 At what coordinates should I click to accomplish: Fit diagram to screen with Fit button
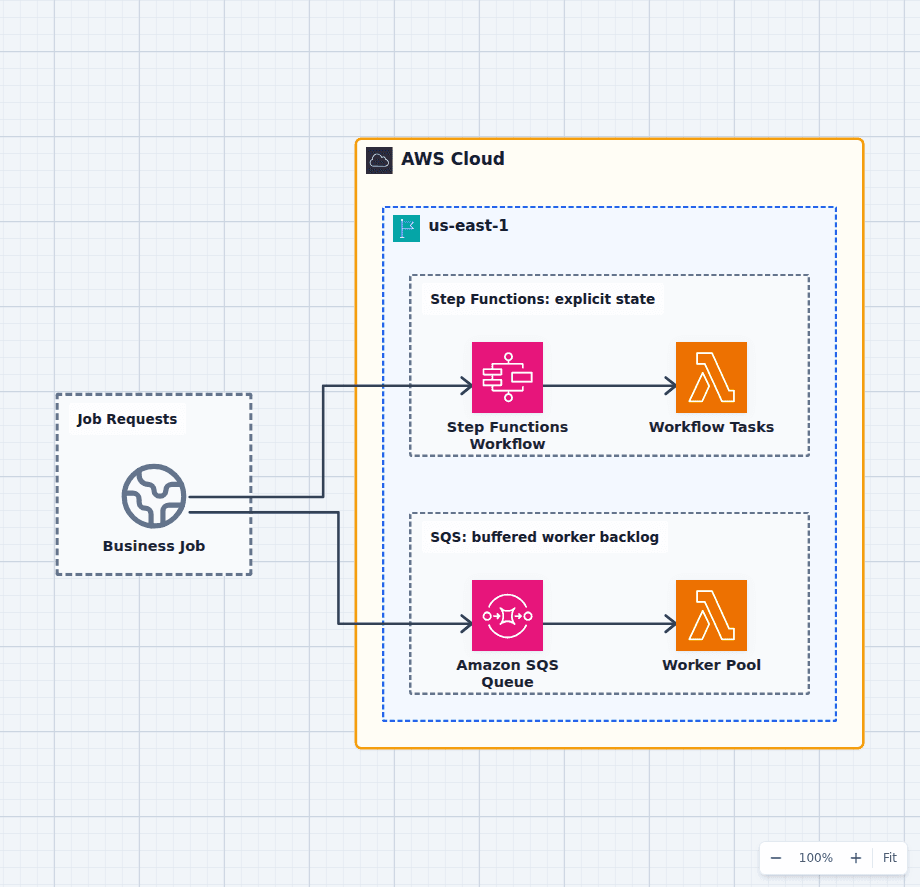(889, 858)
